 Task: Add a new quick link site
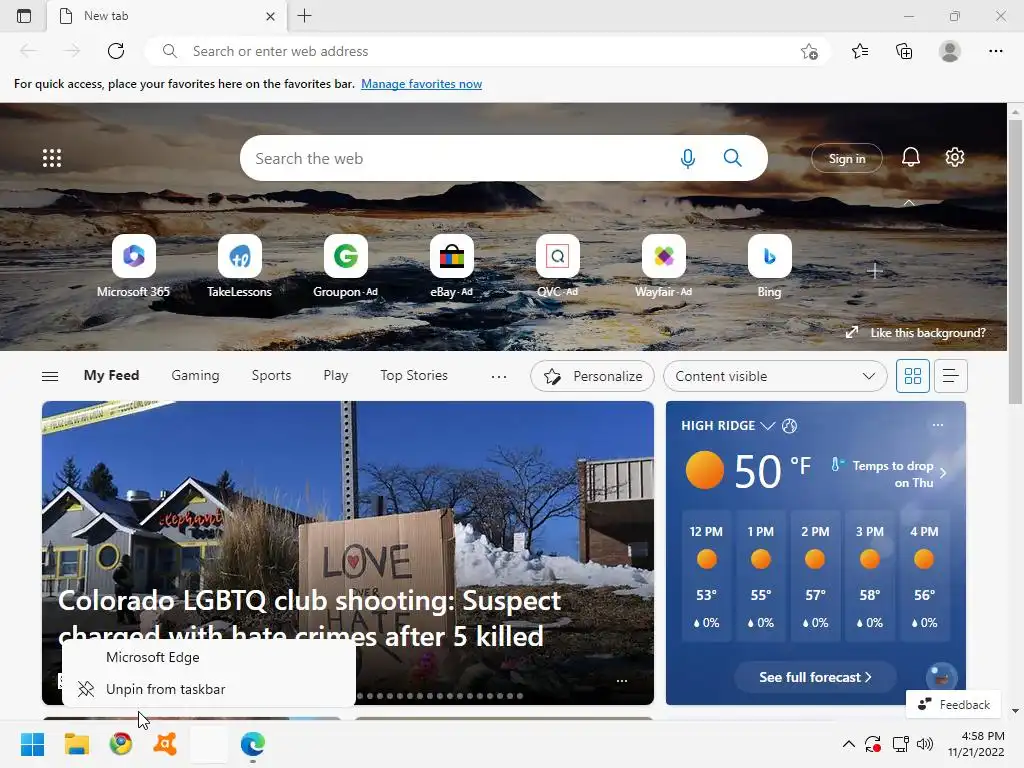pyautogui.click(x=875, y=270)
